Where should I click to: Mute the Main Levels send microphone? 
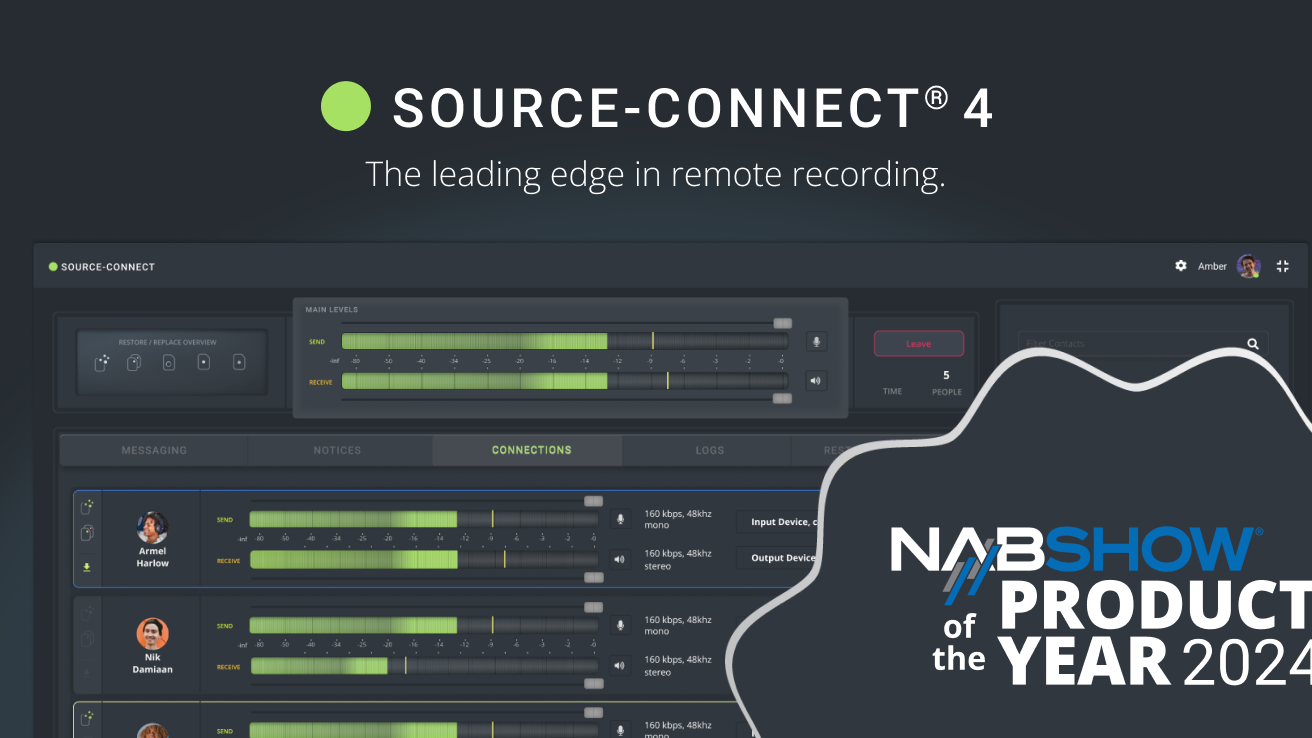click(816, 342)
